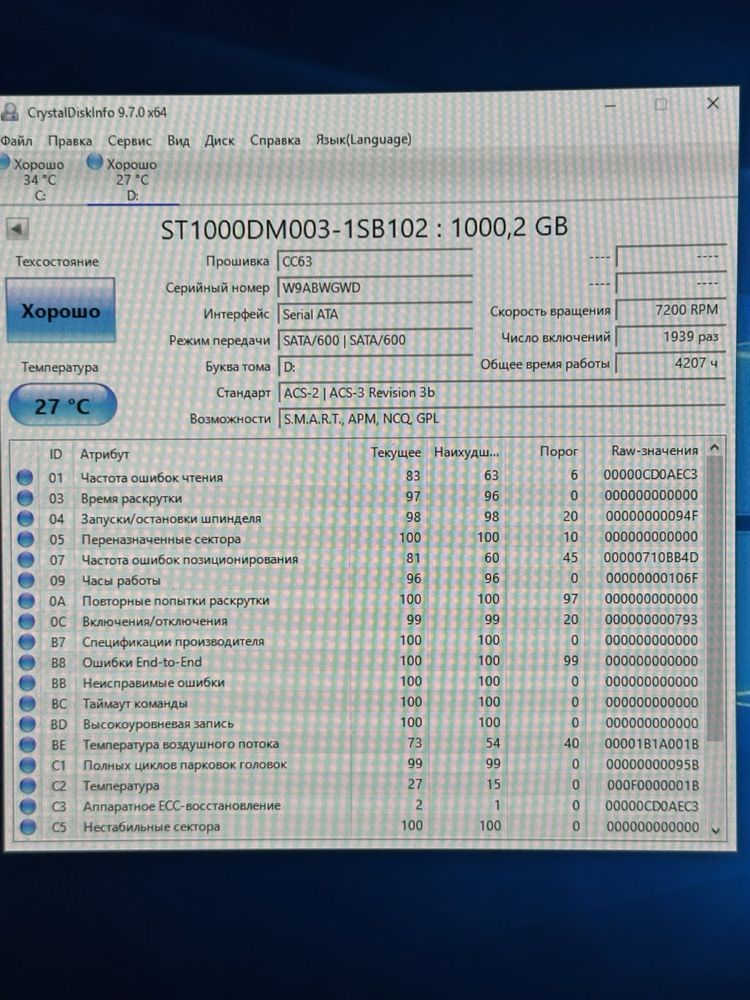750x1000 pixels.
Task: Click the total hours value 4207 ч
Action: pos(670,363)
